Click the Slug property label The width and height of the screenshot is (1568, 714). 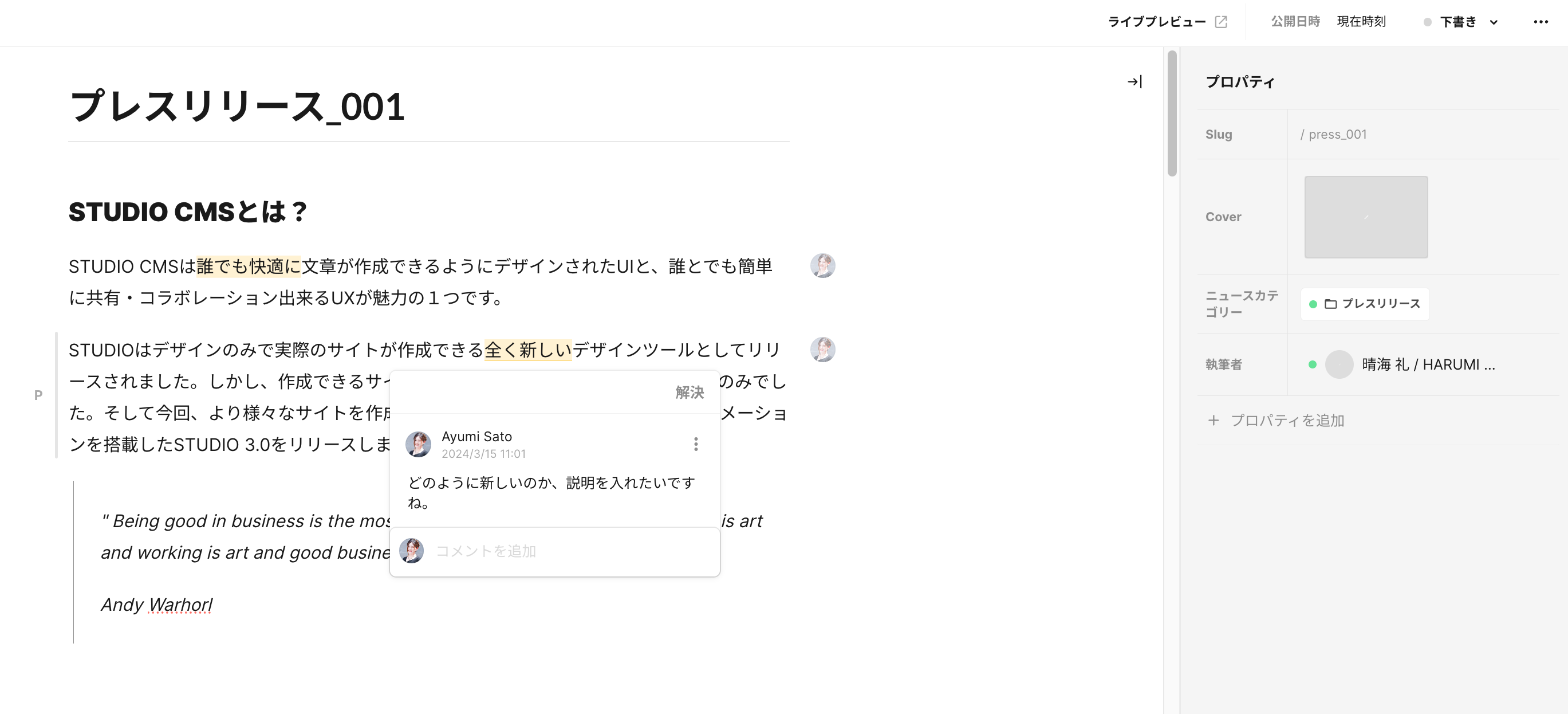coord(1219,135)
